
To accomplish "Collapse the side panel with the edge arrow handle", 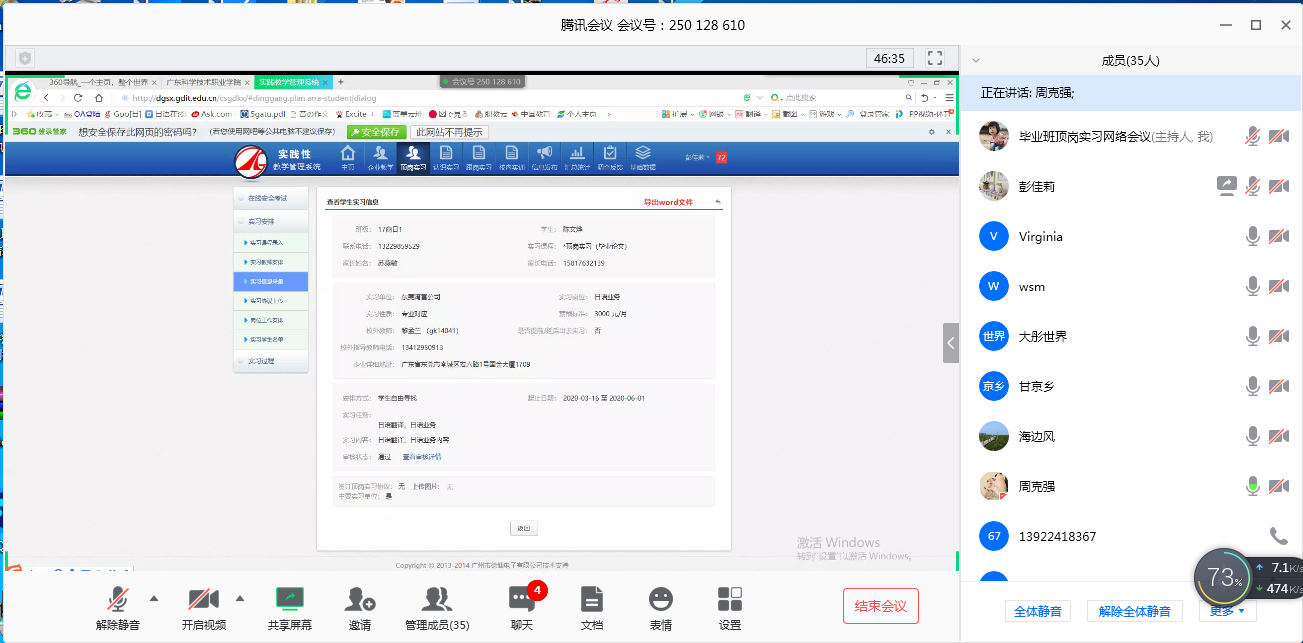I will coord(951,342).
